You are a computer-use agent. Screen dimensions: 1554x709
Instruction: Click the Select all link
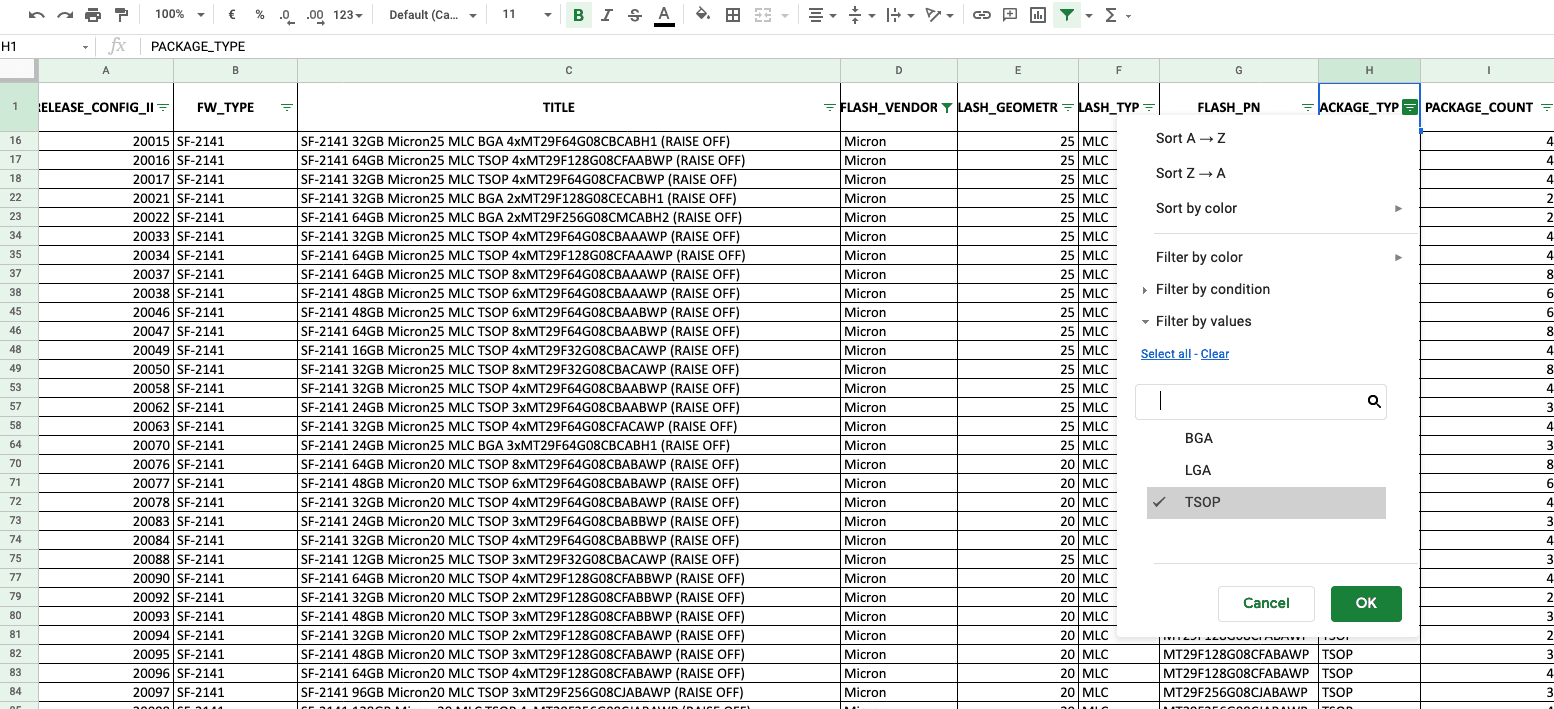point(1165,353)
